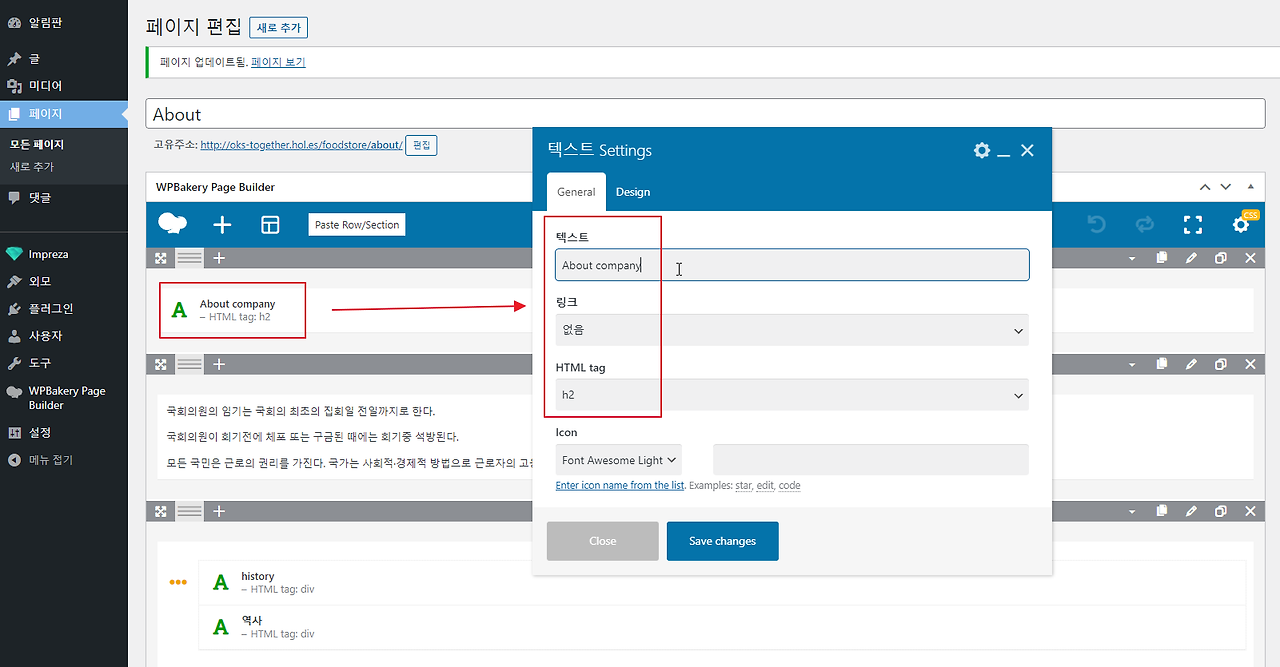Select the About company text element
The image size is (1280, 667).
pos(232,310)
